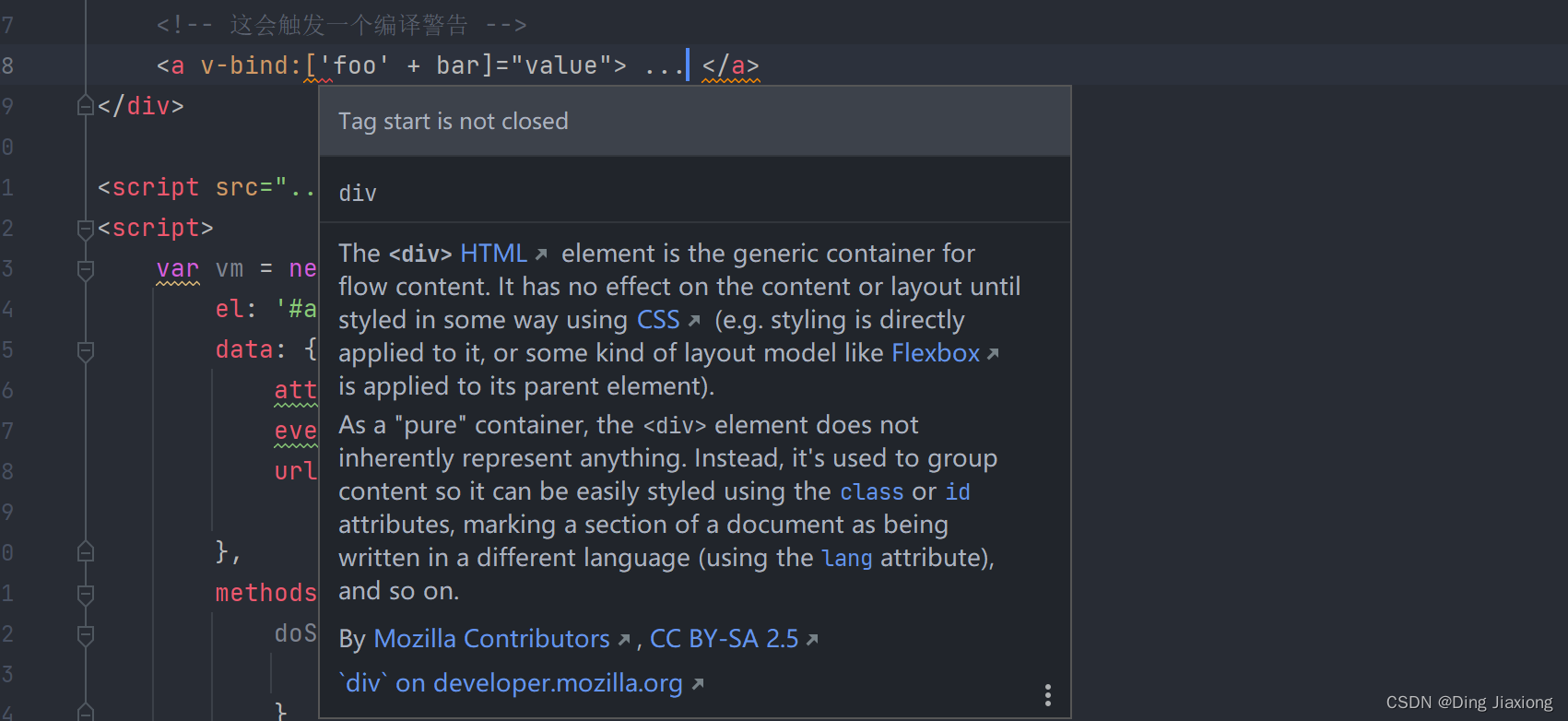This screenshot has height=721, width=1568.
Task: Click the 'Tag start is not closed' message
Action: [453, 122]
